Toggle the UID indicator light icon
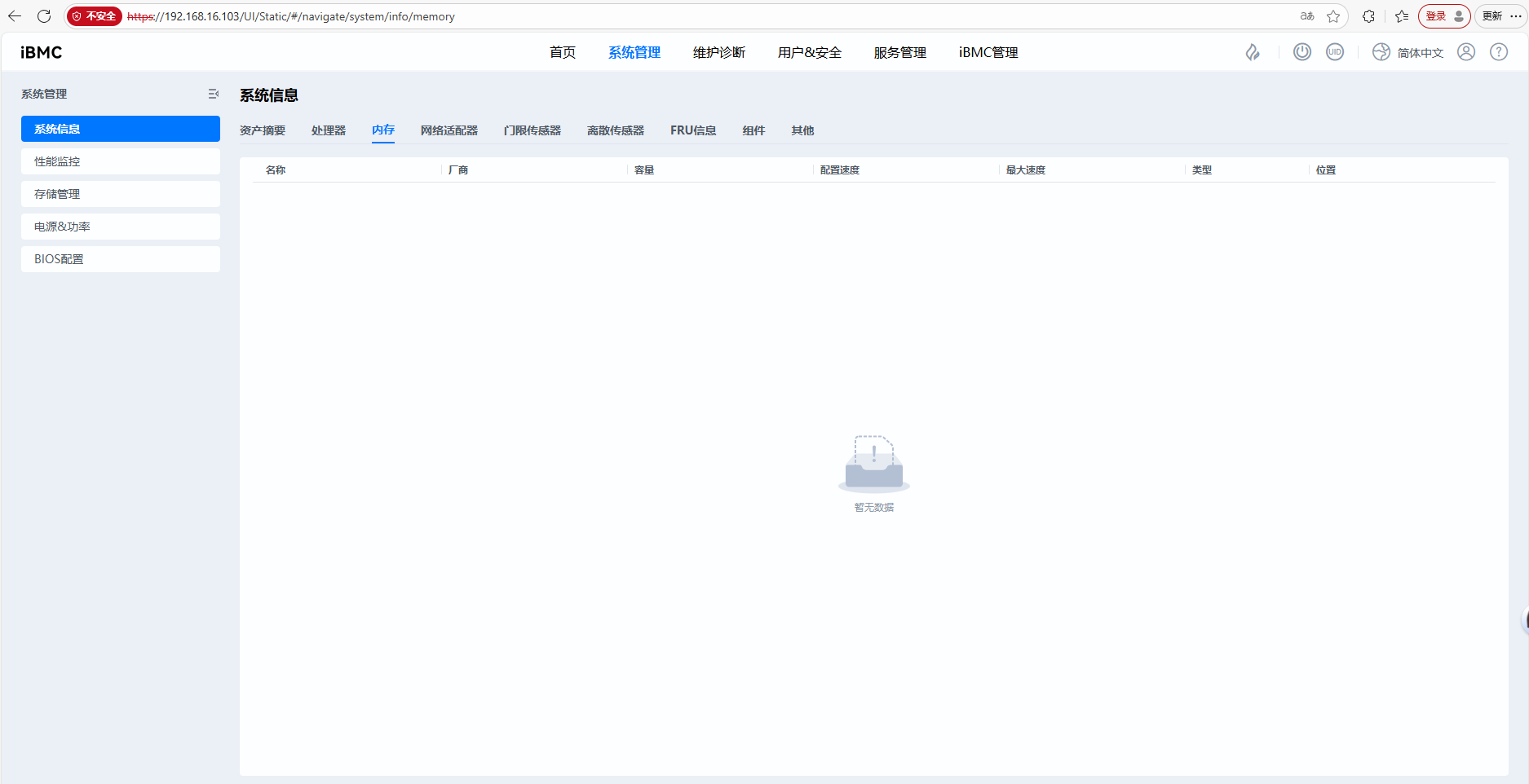The height and width of the screenshot is (784, 1529). (x=1335, y=52)
